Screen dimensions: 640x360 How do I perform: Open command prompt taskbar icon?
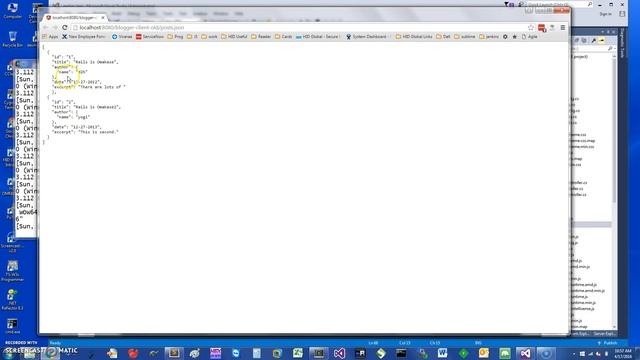tap(401, 353)
